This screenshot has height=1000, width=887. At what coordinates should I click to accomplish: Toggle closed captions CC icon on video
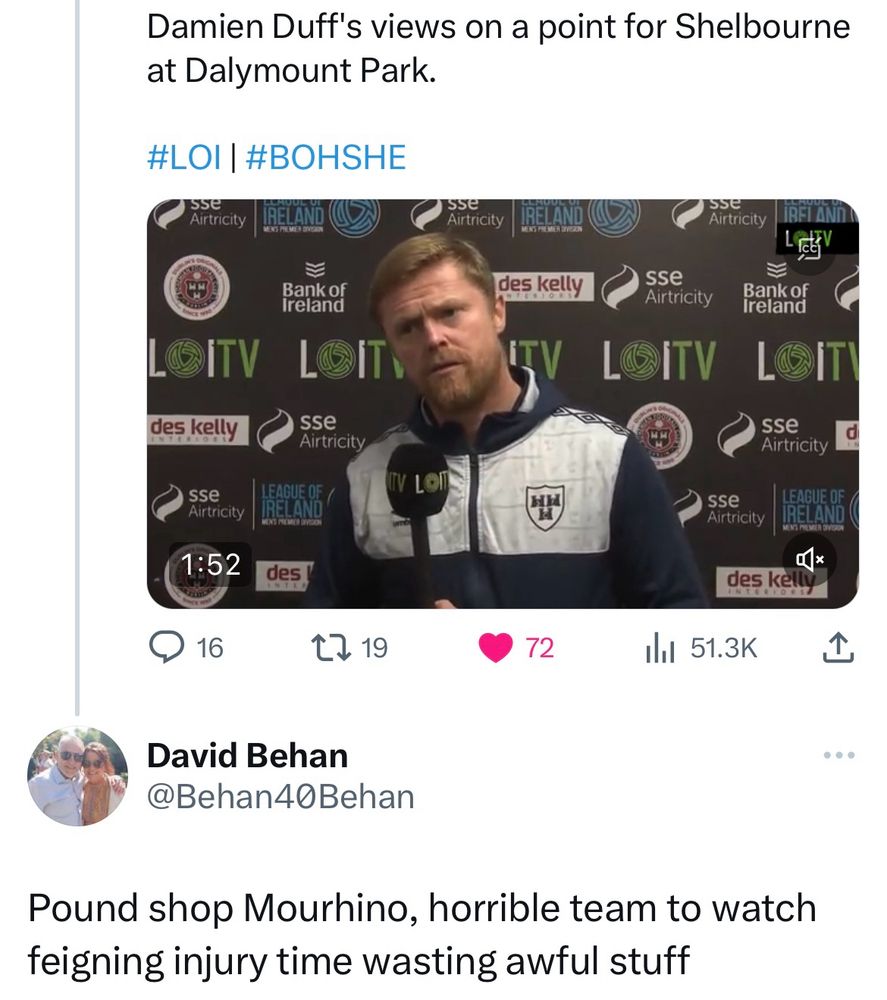pos(808,250)
